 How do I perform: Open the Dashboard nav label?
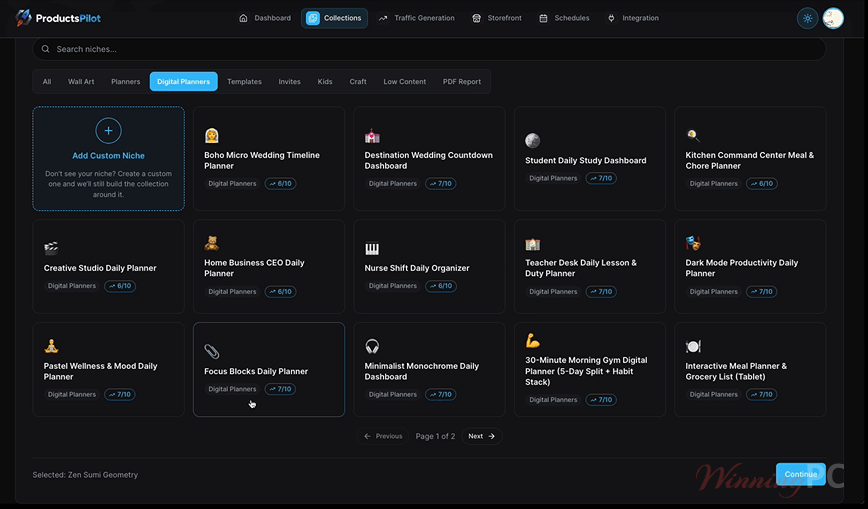coord(272,18)
